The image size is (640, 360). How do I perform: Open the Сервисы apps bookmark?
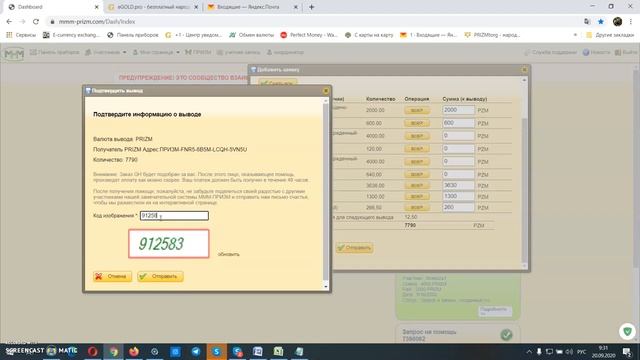click(x=21, y=35)
